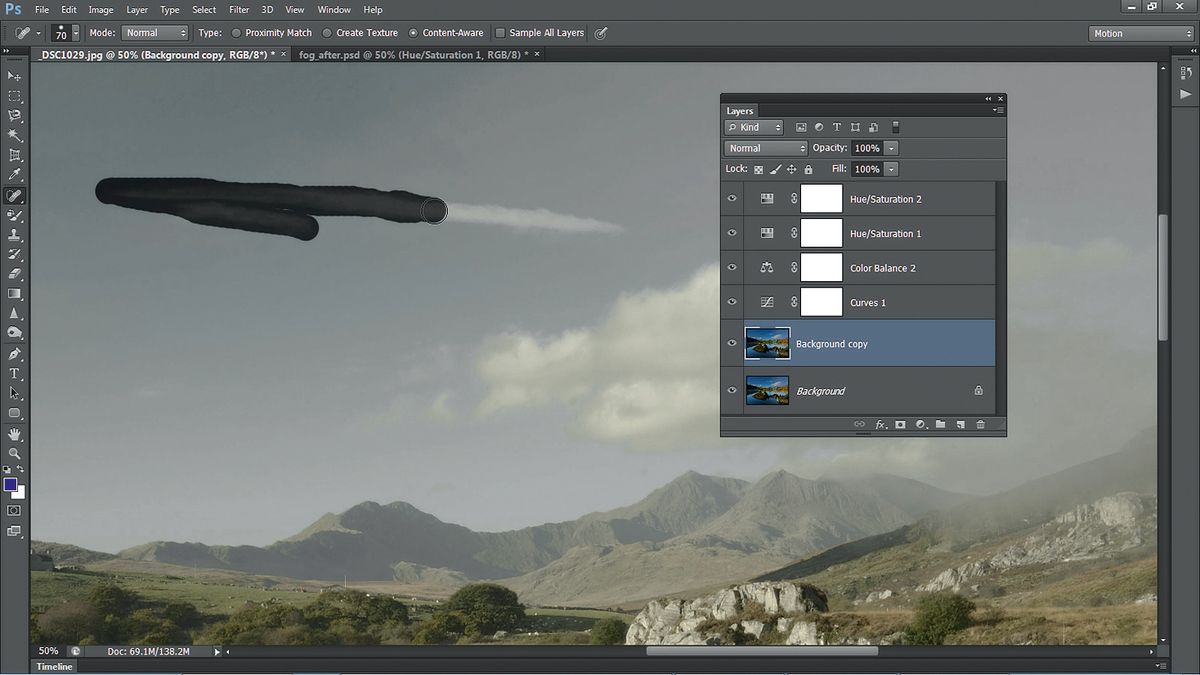The width and height of the screenshot is (1200, 675).
Task: Select the Hand tool
Action: point(15,433)
